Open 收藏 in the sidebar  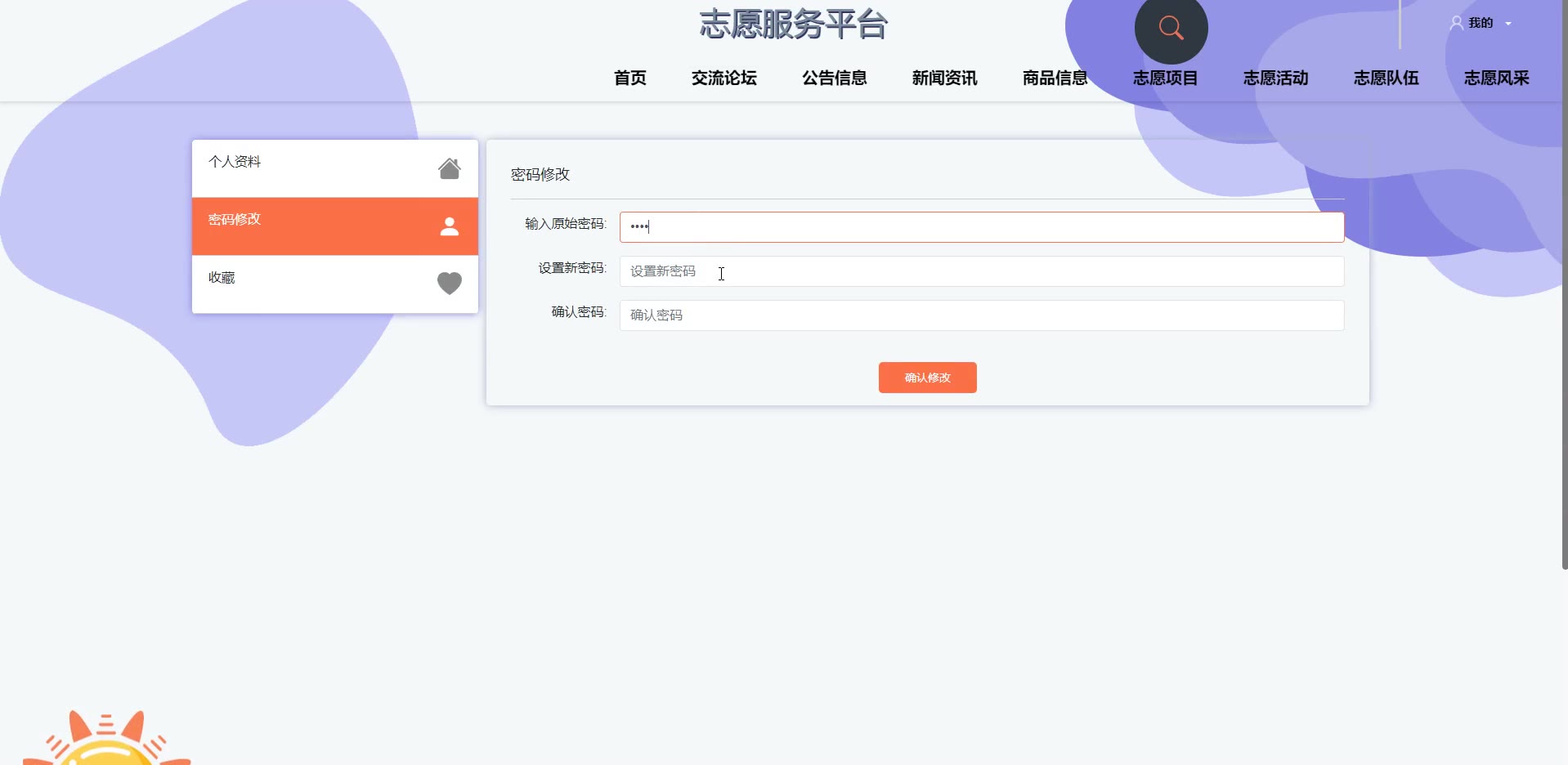point(335,284)
